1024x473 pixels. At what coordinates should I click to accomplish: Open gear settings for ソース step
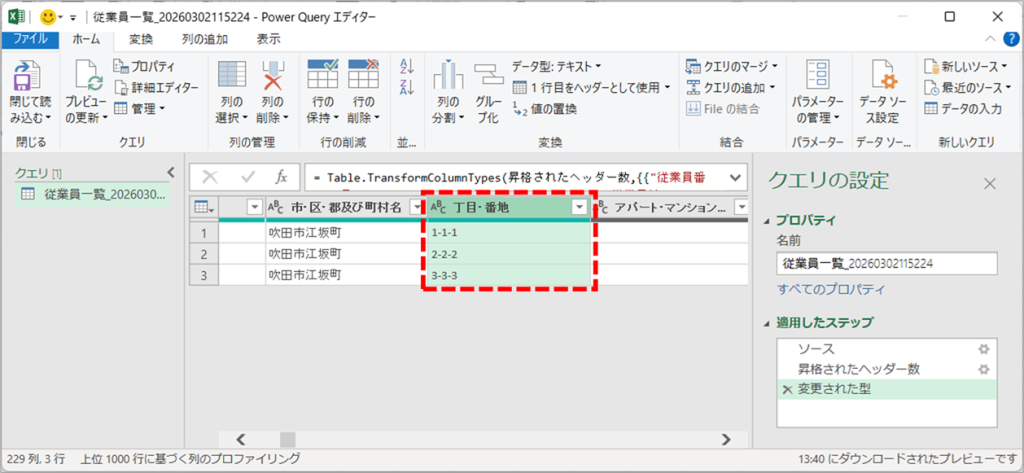984,350
